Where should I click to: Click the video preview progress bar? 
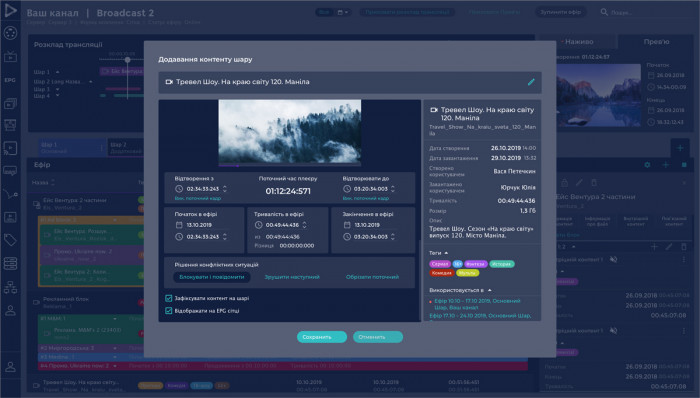pos(289,166)
